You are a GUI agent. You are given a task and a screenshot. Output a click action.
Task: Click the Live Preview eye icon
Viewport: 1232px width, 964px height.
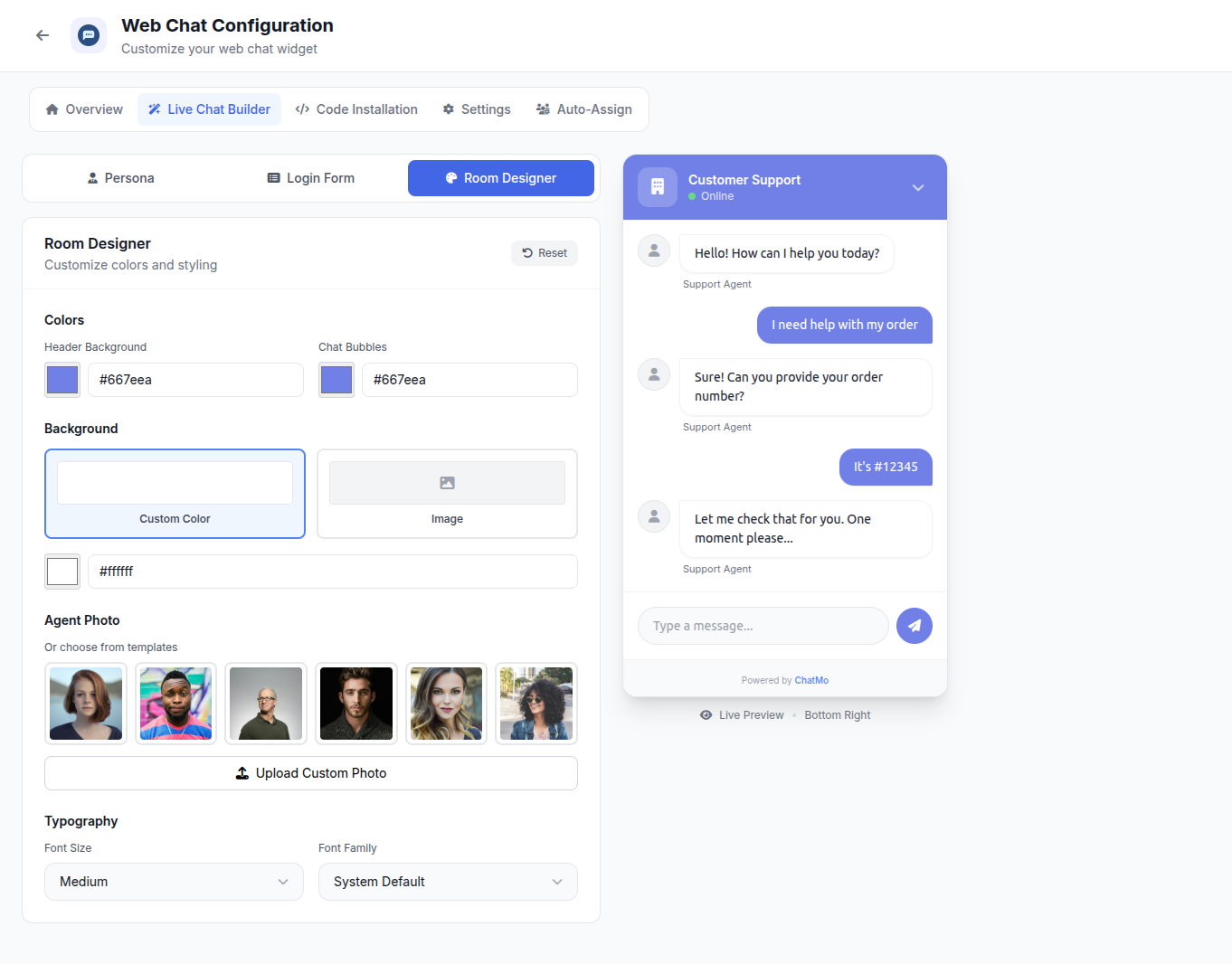coord(706,715)
